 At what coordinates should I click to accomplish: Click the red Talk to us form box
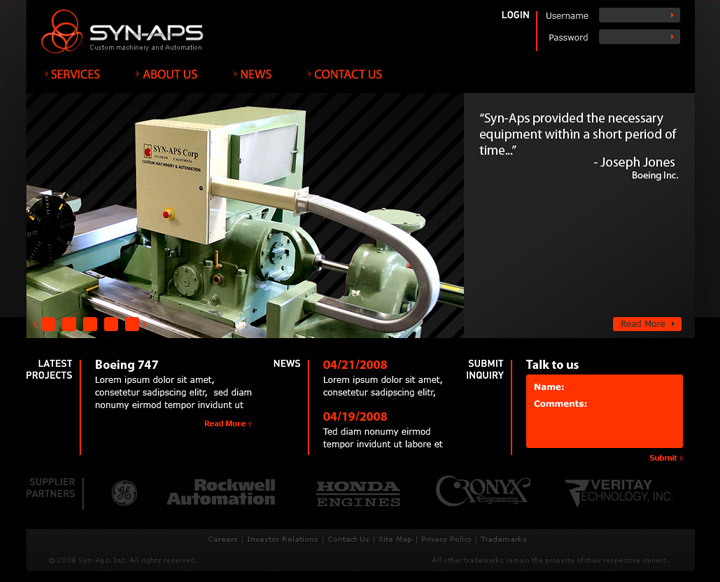tap(604, 420)
